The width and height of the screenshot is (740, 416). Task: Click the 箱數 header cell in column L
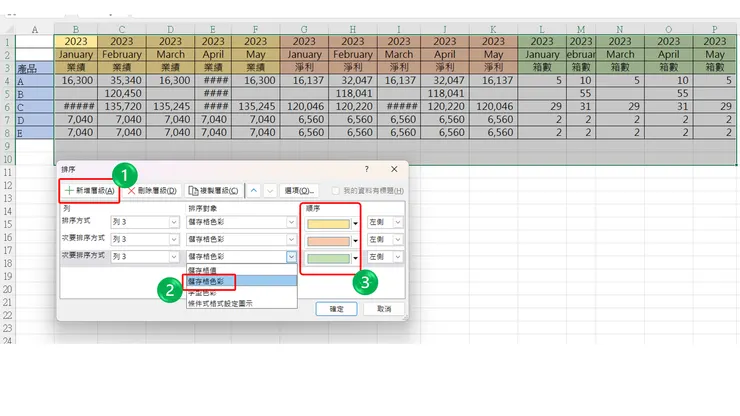click(x=542, y=68)
